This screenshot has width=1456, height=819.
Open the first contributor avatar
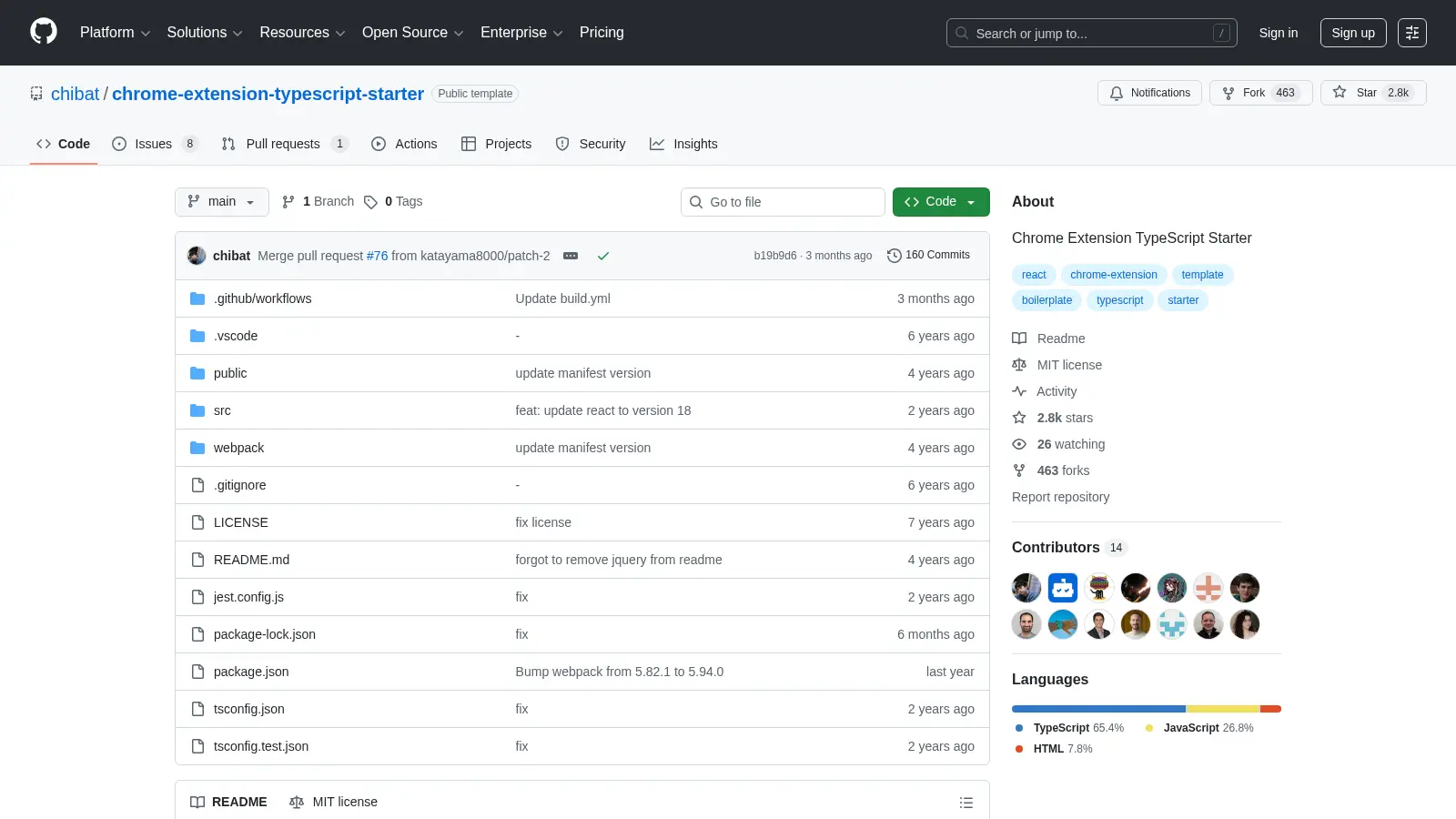pos(1026,588)
